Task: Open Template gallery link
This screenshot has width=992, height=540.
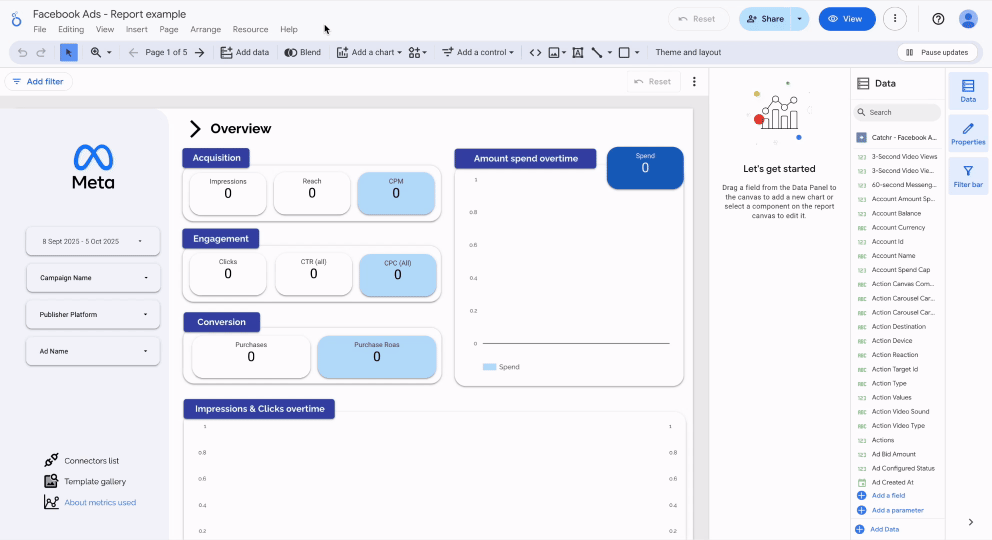Action: (95, 481)
